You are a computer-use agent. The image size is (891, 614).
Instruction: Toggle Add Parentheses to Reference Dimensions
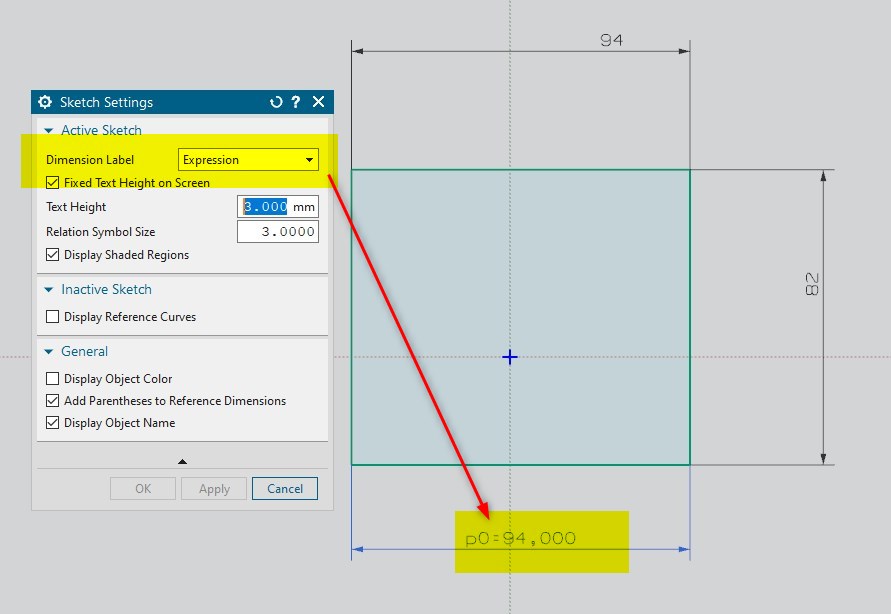52,400
